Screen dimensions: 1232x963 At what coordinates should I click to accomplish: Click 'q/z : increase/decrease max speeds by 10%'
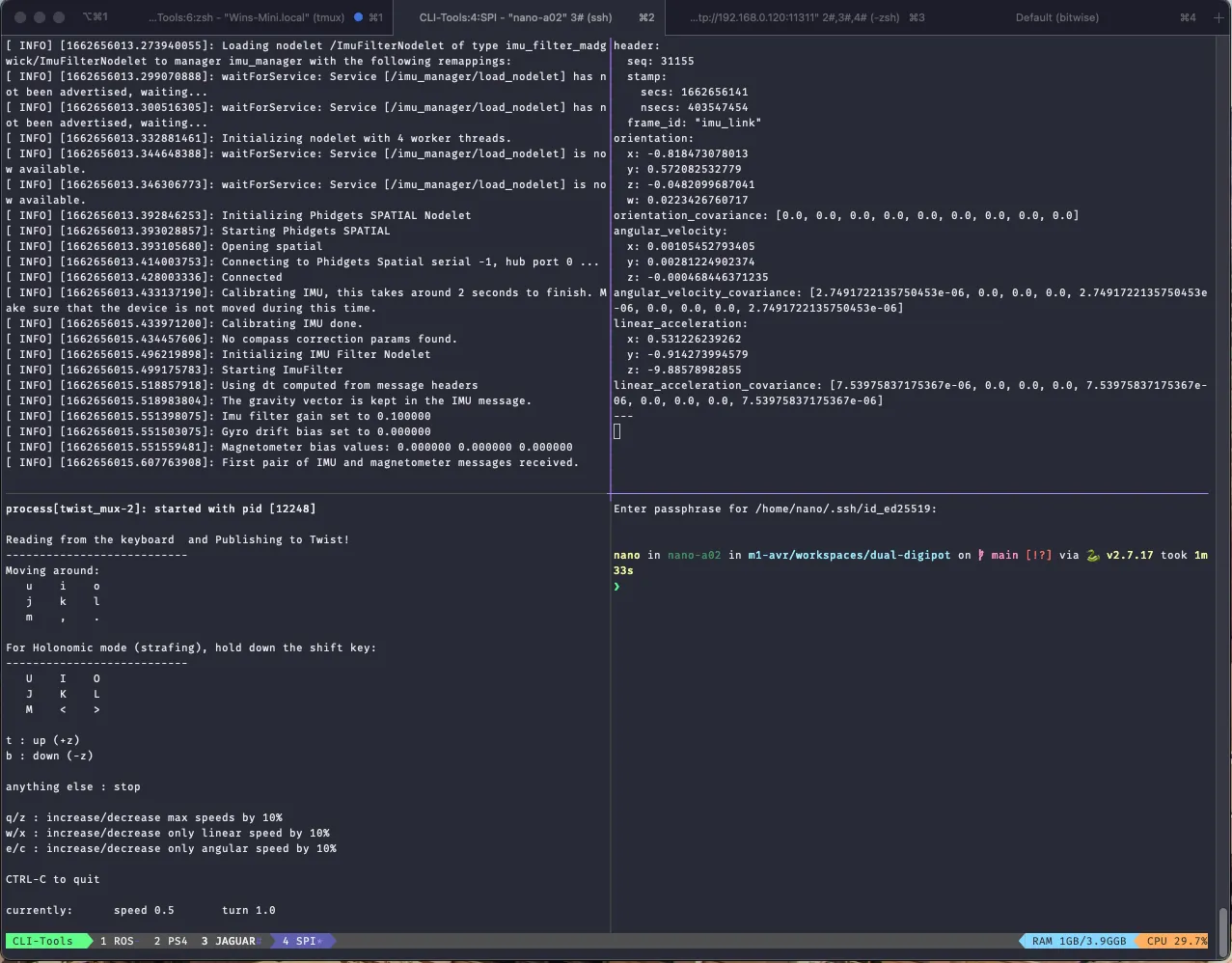(144, 817)
